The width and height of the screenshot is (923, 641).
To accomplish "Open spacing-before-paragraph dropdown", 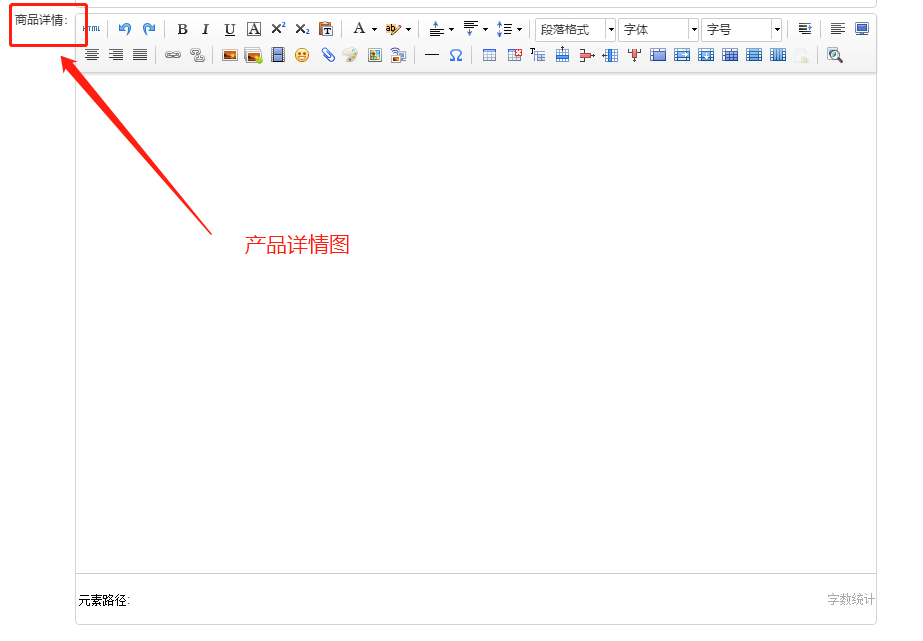I will [x=451, y=29].
